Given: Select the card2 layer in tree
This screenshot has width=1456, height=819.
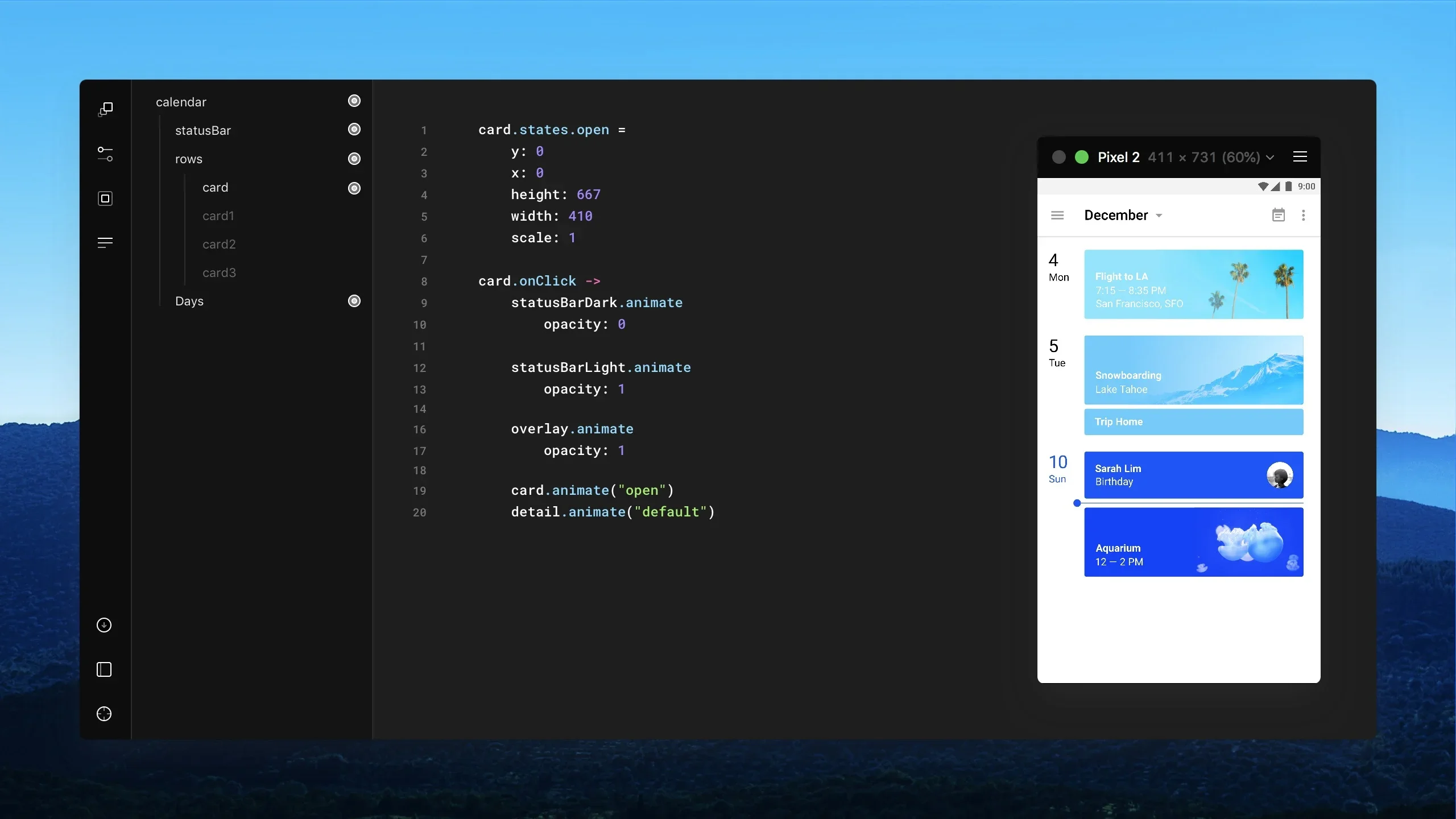Looking at the screenshot, I should [219, 245].
